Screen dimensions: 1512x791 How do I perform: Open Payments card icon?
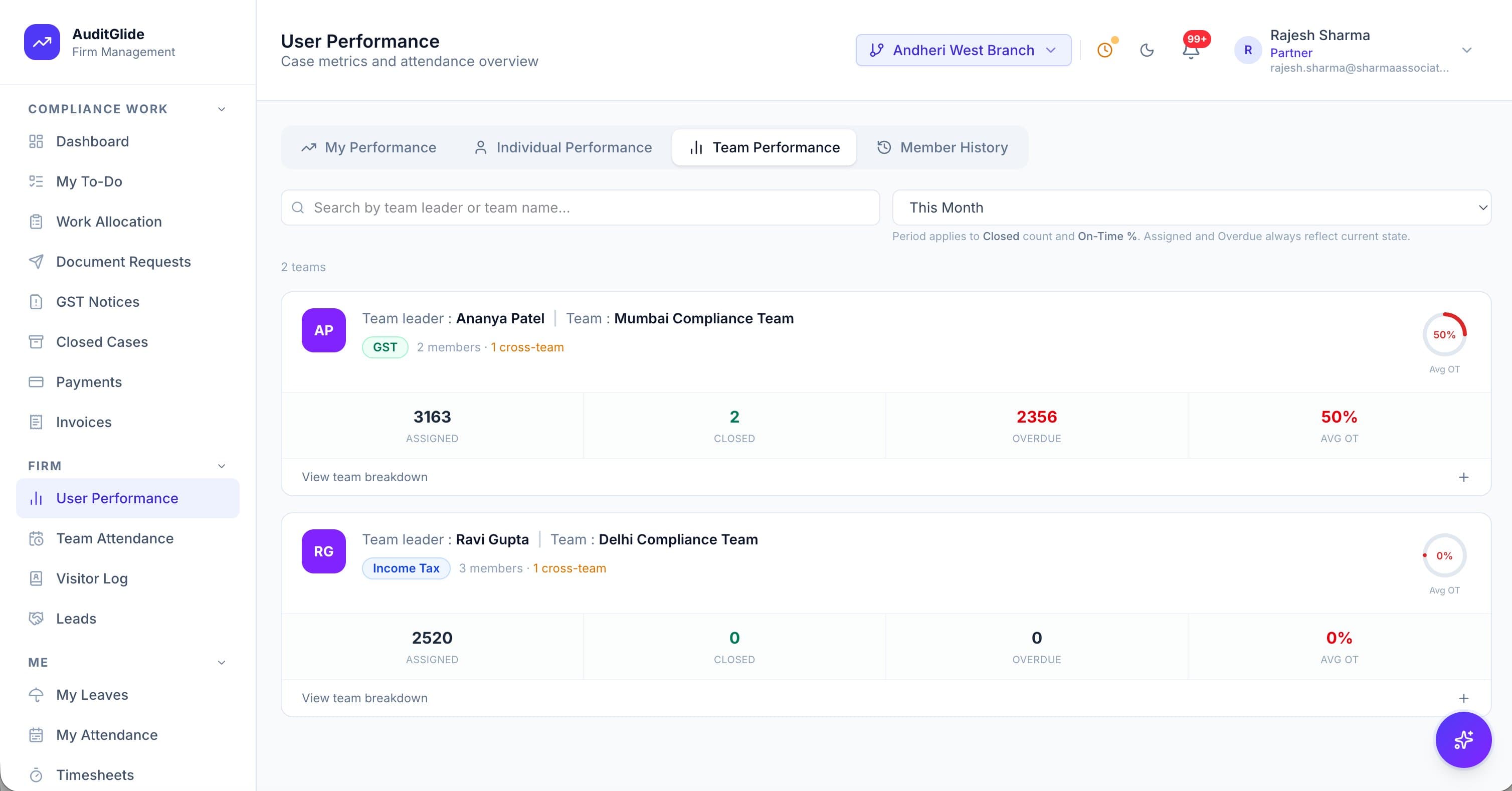pos(36,382)
